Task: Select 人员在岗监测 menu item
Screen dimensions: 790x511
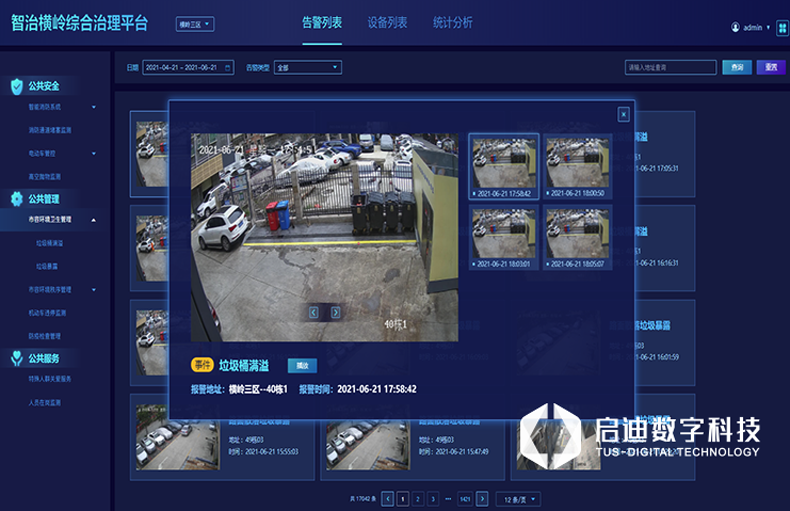Action: click(x=44, y=403)
